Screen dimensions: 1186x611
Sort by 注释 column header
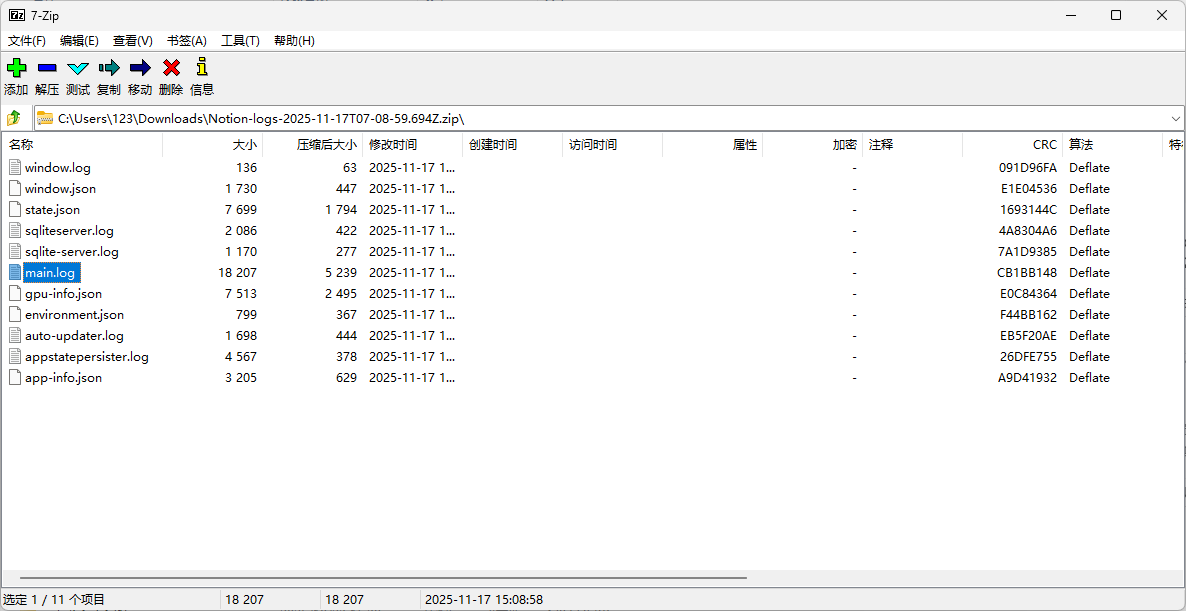912,144
